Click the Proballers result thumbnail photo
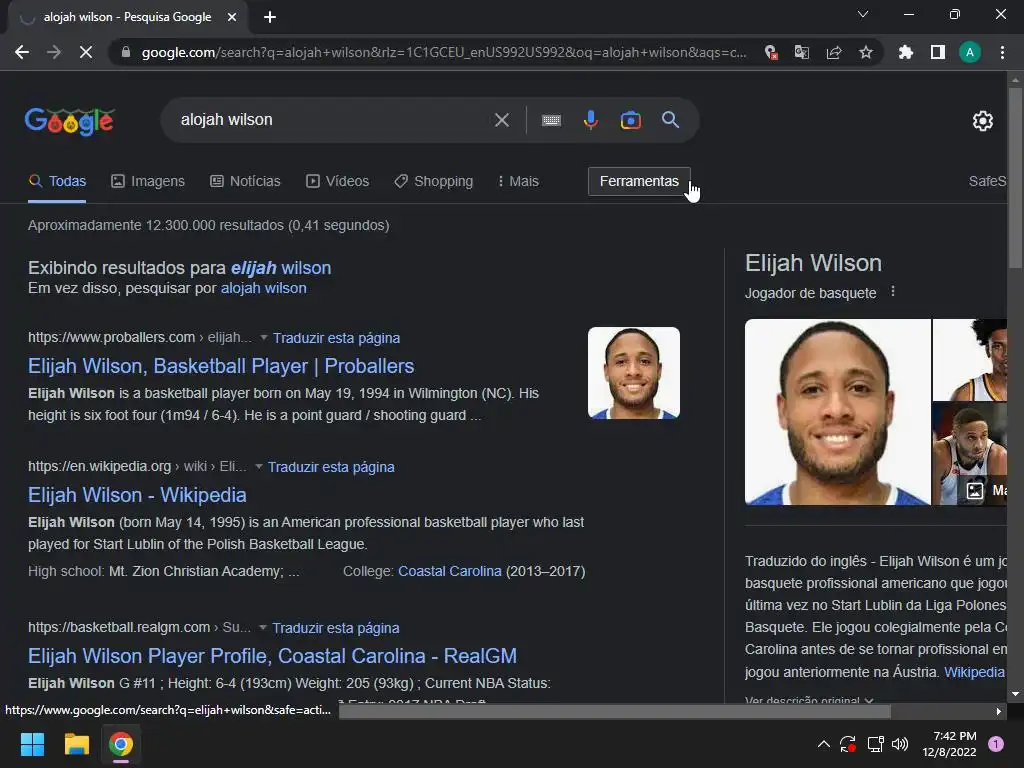Viewport: 1024px width, 768px height. (633, 373)
